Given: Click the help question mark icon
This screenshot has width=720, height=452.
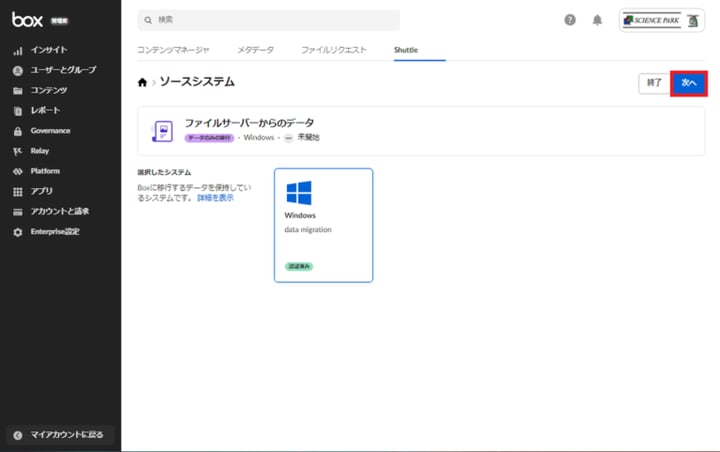Looking at the screenshot, I should click(x=570, y=20).
